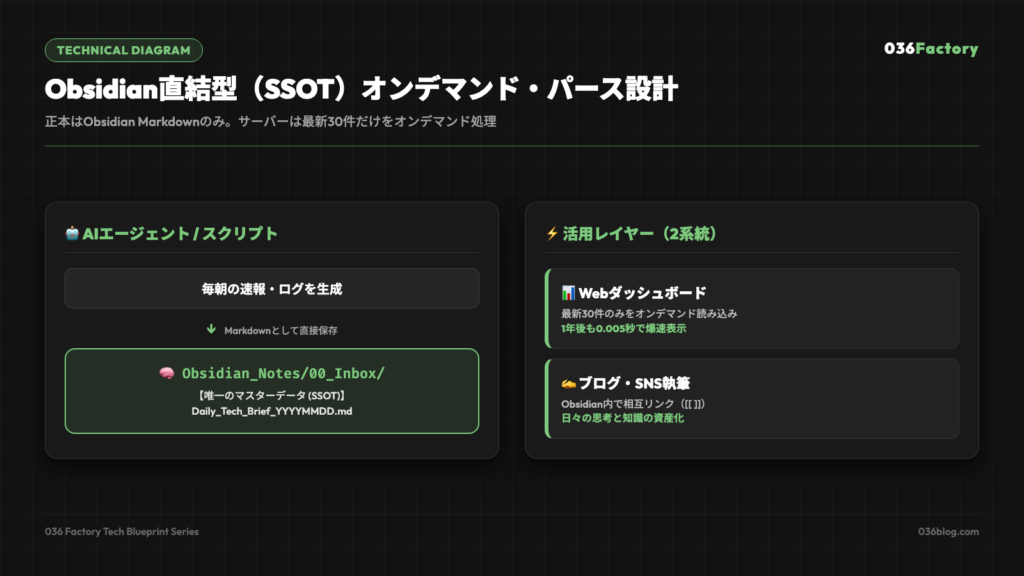This screenshot has width=1024, height=576.
Task: Click the robot icon beside AIエージェント heading
Action: tap(72, 233)
